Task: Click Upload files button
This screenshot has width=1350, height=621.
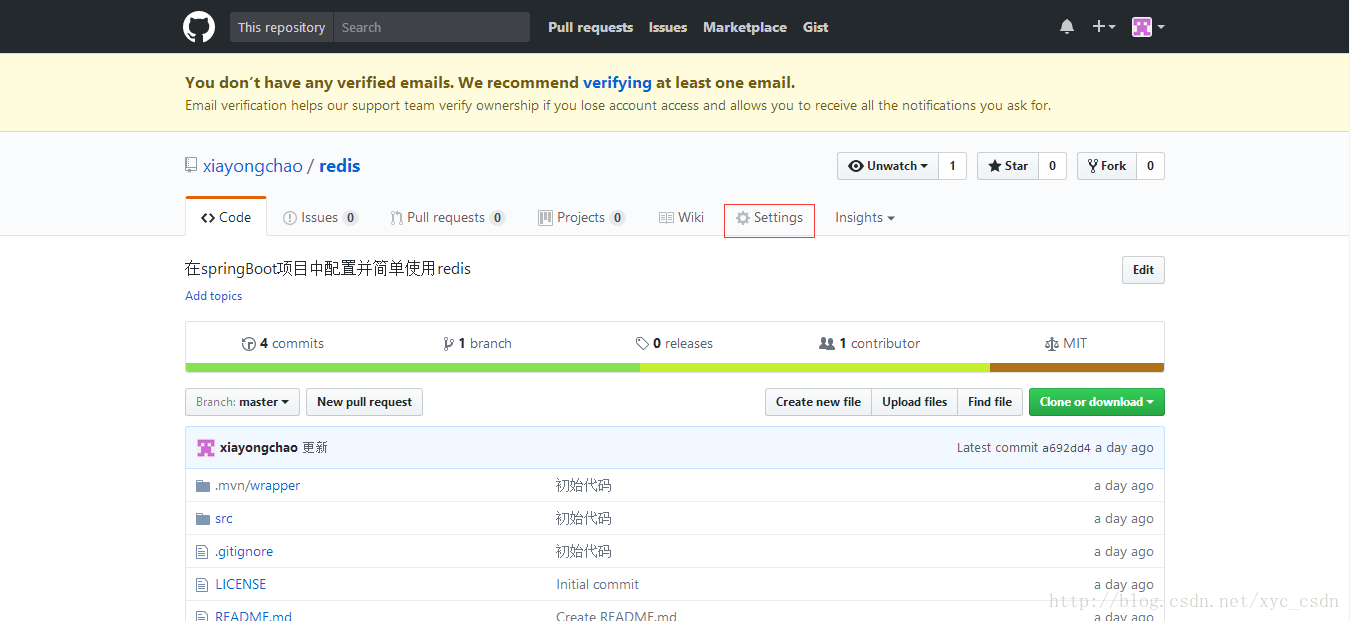Action: [x=915, y=402]
